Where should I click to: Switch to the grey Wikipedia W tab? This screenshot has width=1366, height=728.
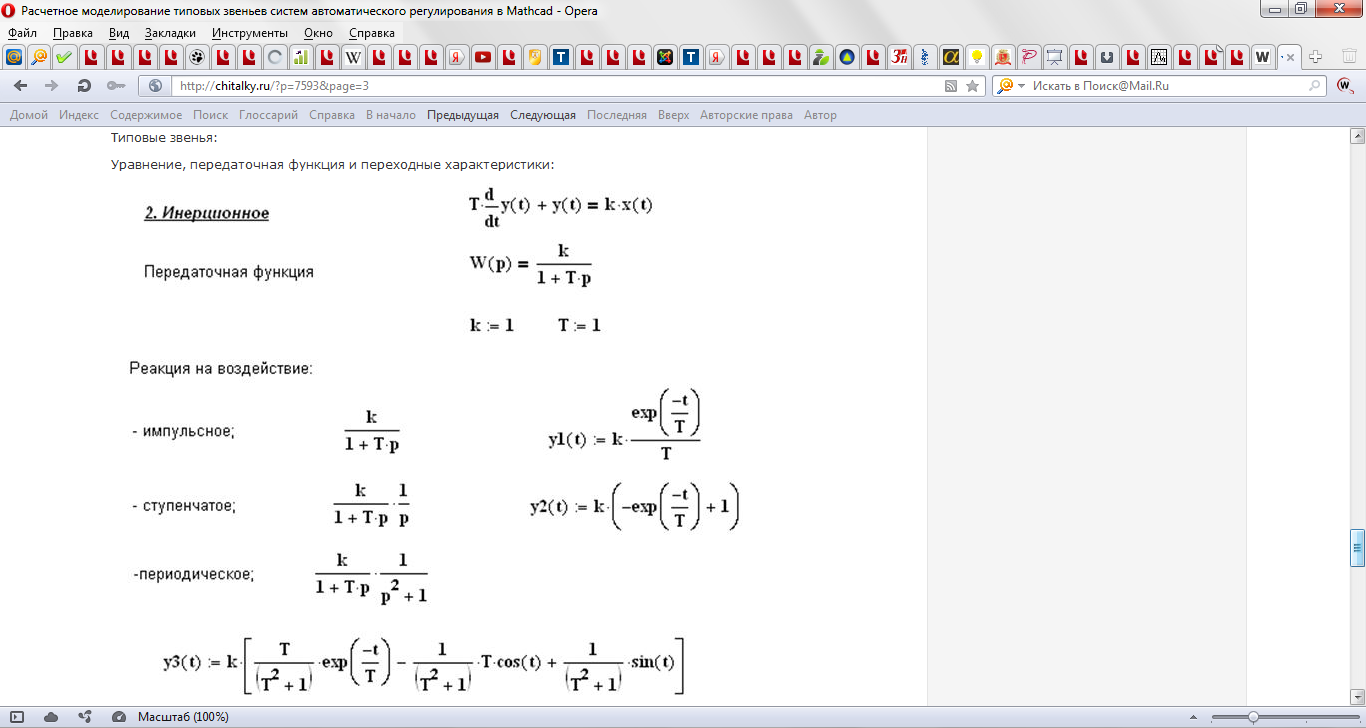353,56
